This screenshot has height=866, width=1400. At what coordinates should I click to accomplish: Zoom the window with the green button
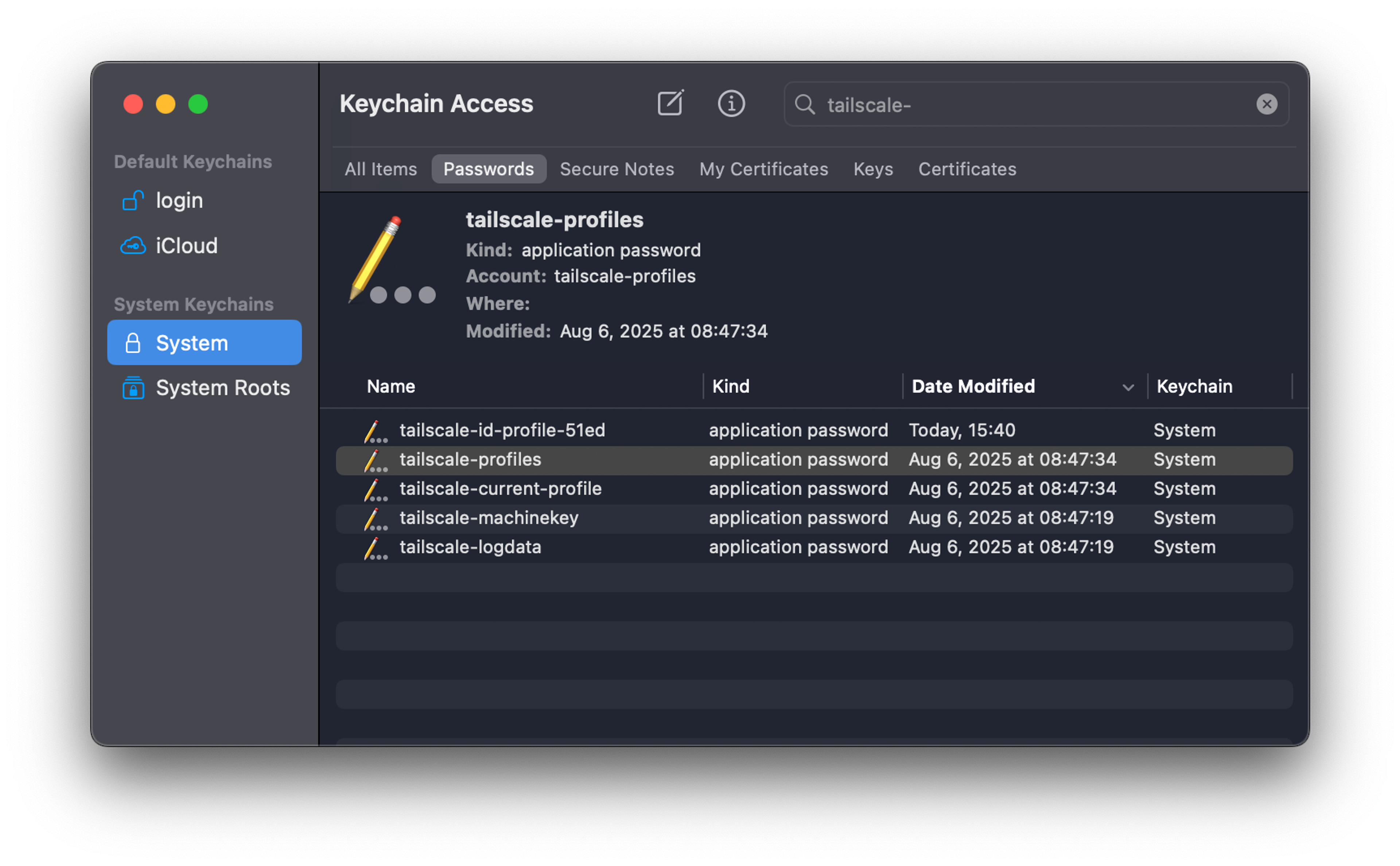(198, 104)
